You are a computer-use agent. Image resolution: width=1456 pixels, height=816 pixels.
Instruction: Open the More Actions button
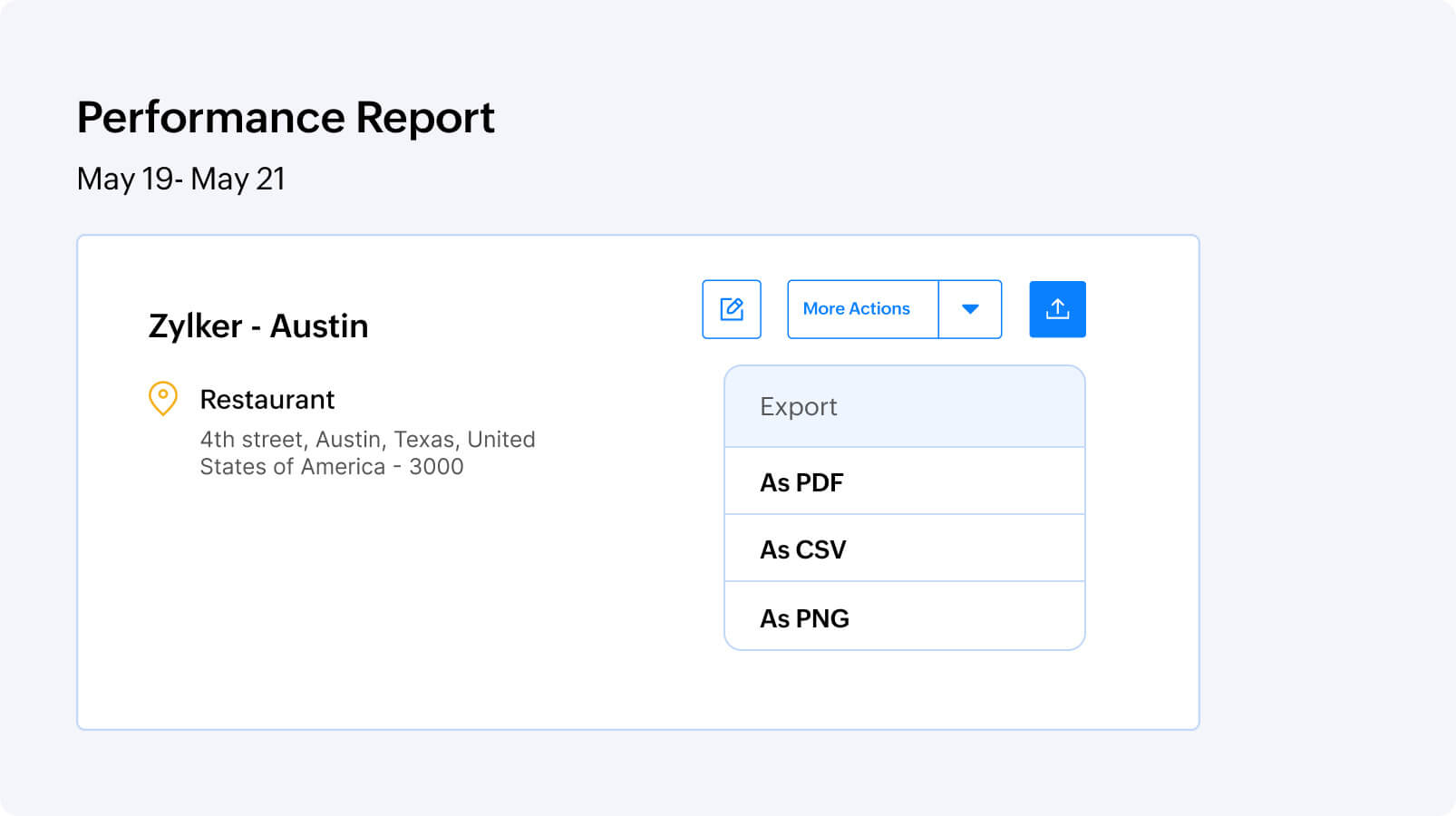coord(862,309)
